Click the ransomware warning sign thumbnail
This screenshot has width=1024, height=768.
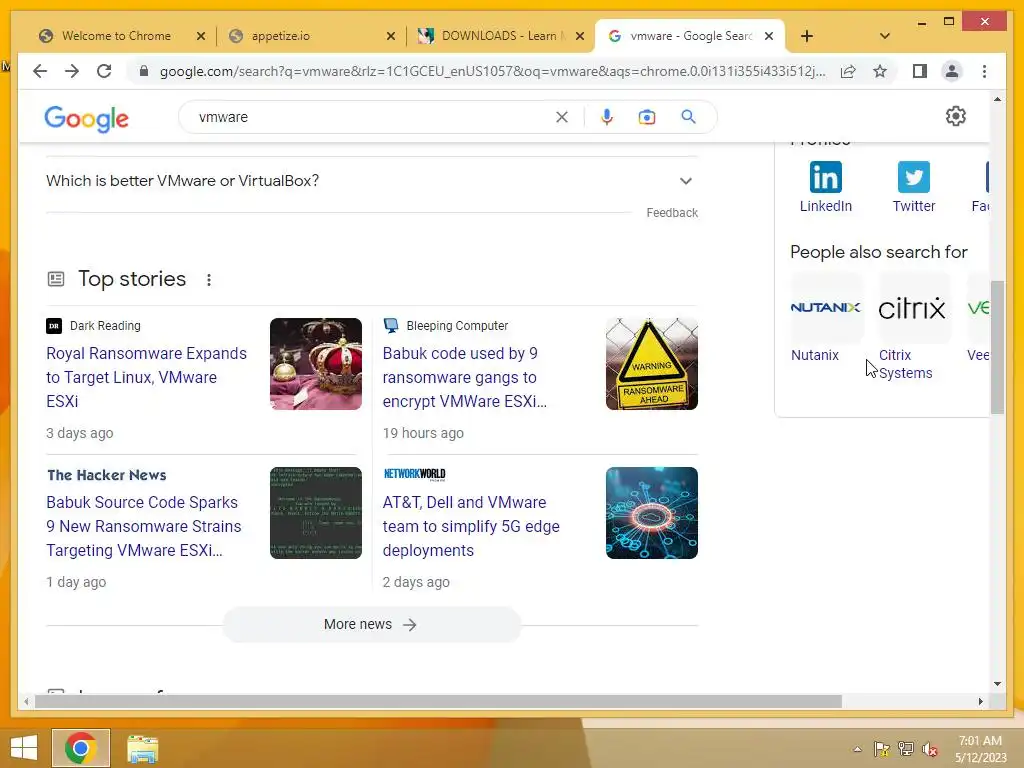point(652,364)
